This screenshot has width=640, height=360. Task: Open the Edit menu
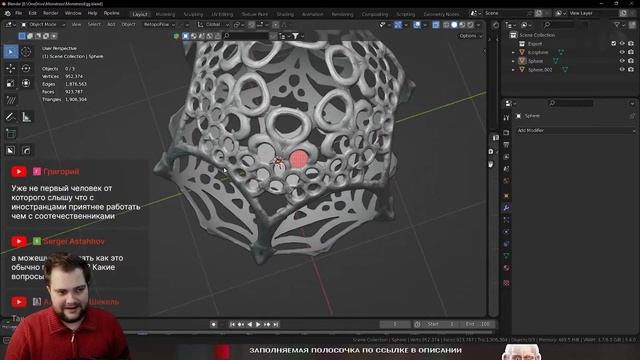coord(33,13)
